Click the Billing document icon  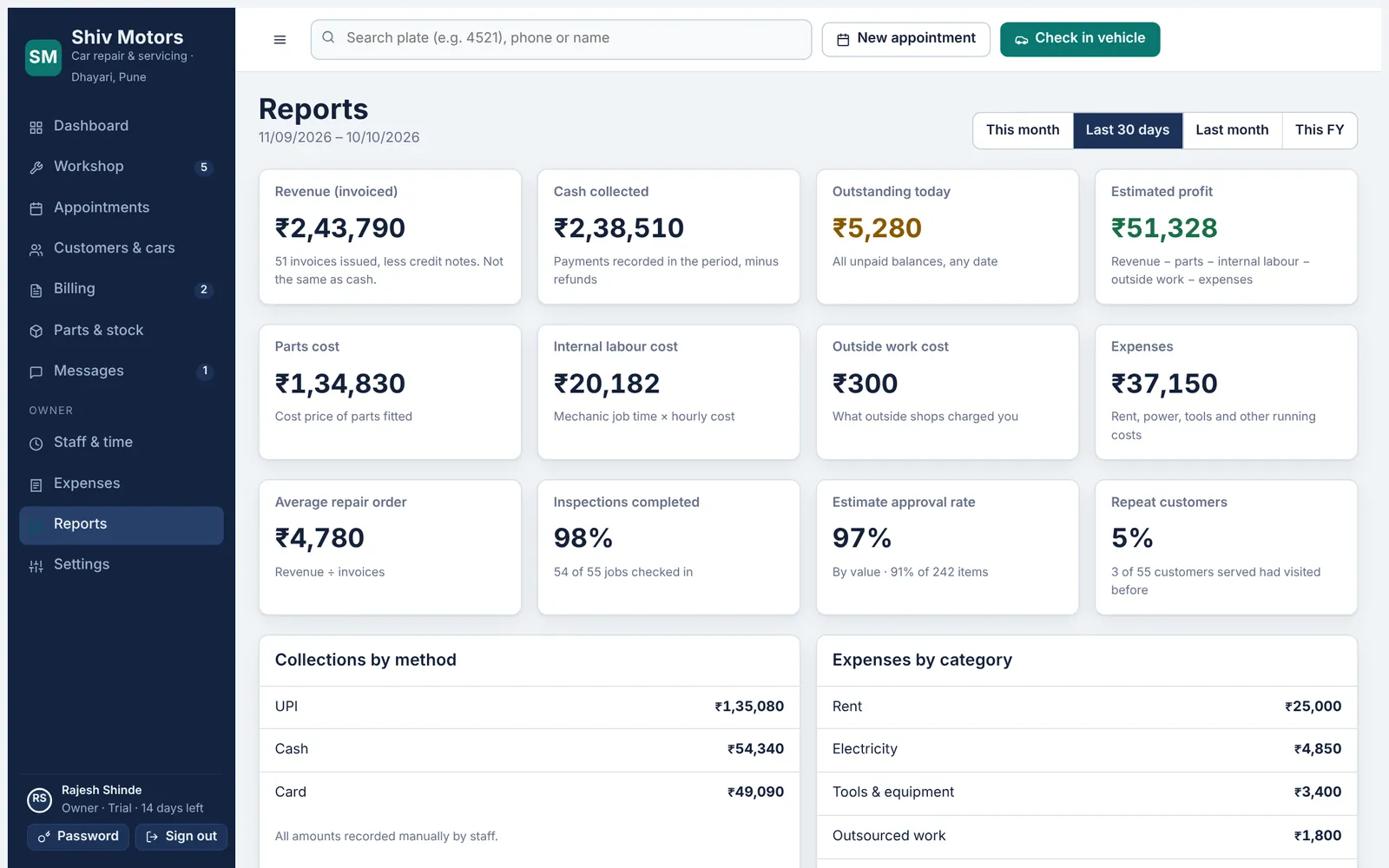[36, 290]
